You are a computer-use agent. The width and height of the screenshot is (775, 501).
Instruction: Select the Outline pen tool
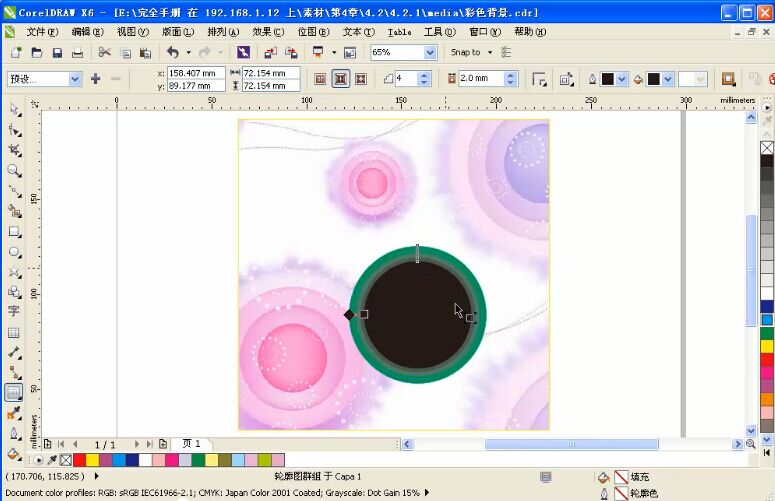coord(14,433)
